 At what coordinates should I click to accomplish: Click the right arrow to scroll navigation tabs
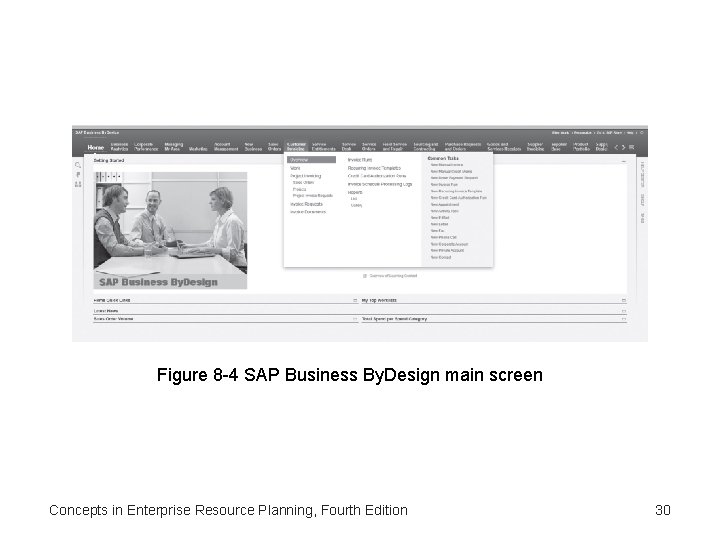click(x=624, y=147)
